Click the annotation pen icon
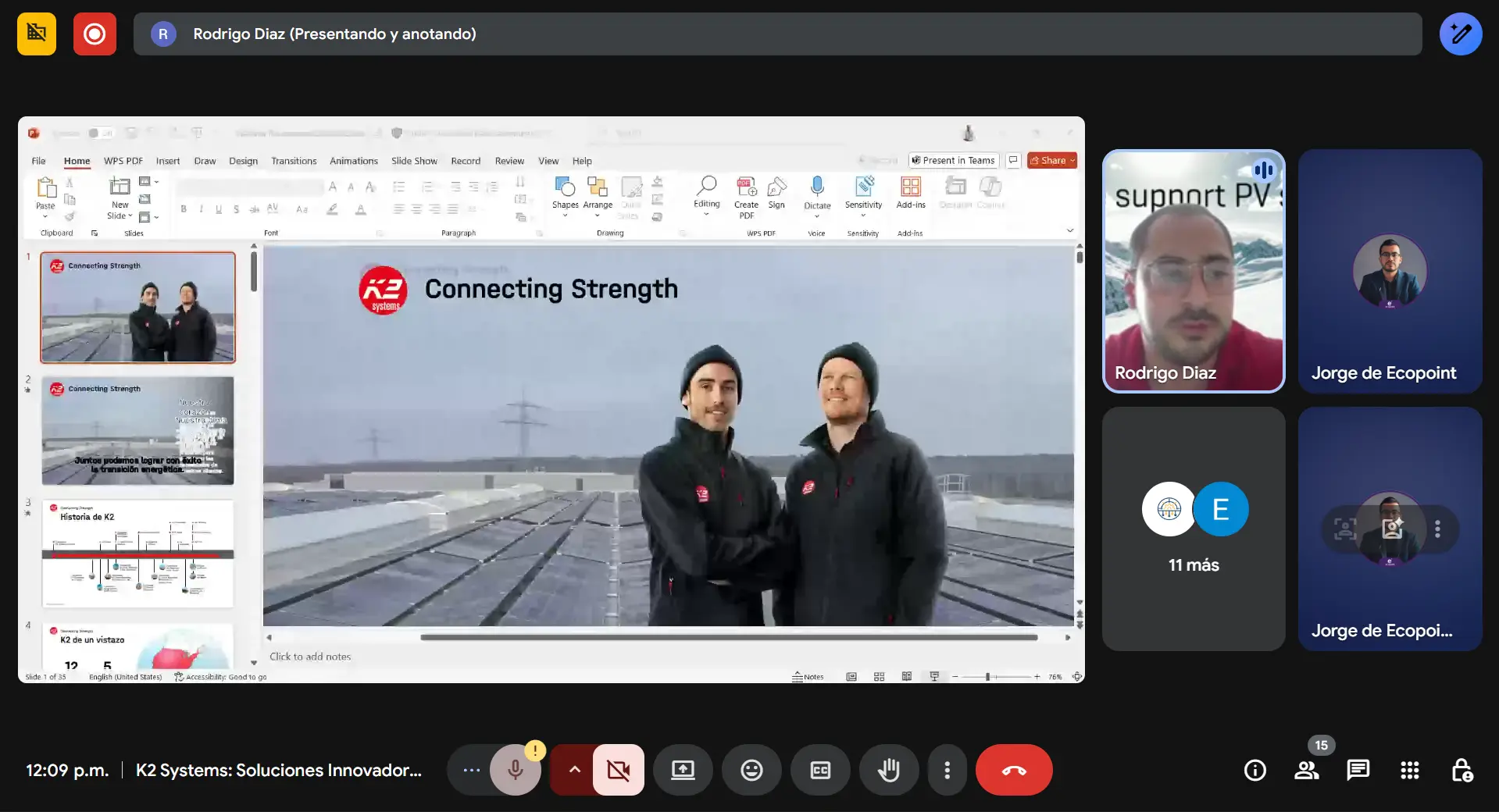The height and width of the screenshot is (812, 1499). click(1460, 34)
